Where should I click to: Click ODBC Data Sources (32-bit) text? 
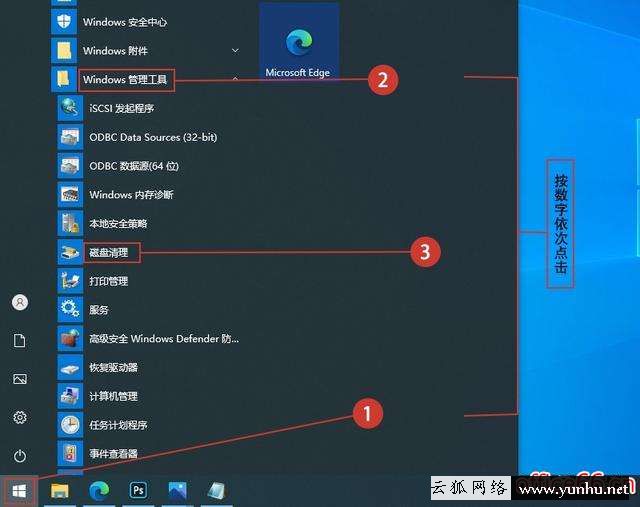(x=153, y=137)
